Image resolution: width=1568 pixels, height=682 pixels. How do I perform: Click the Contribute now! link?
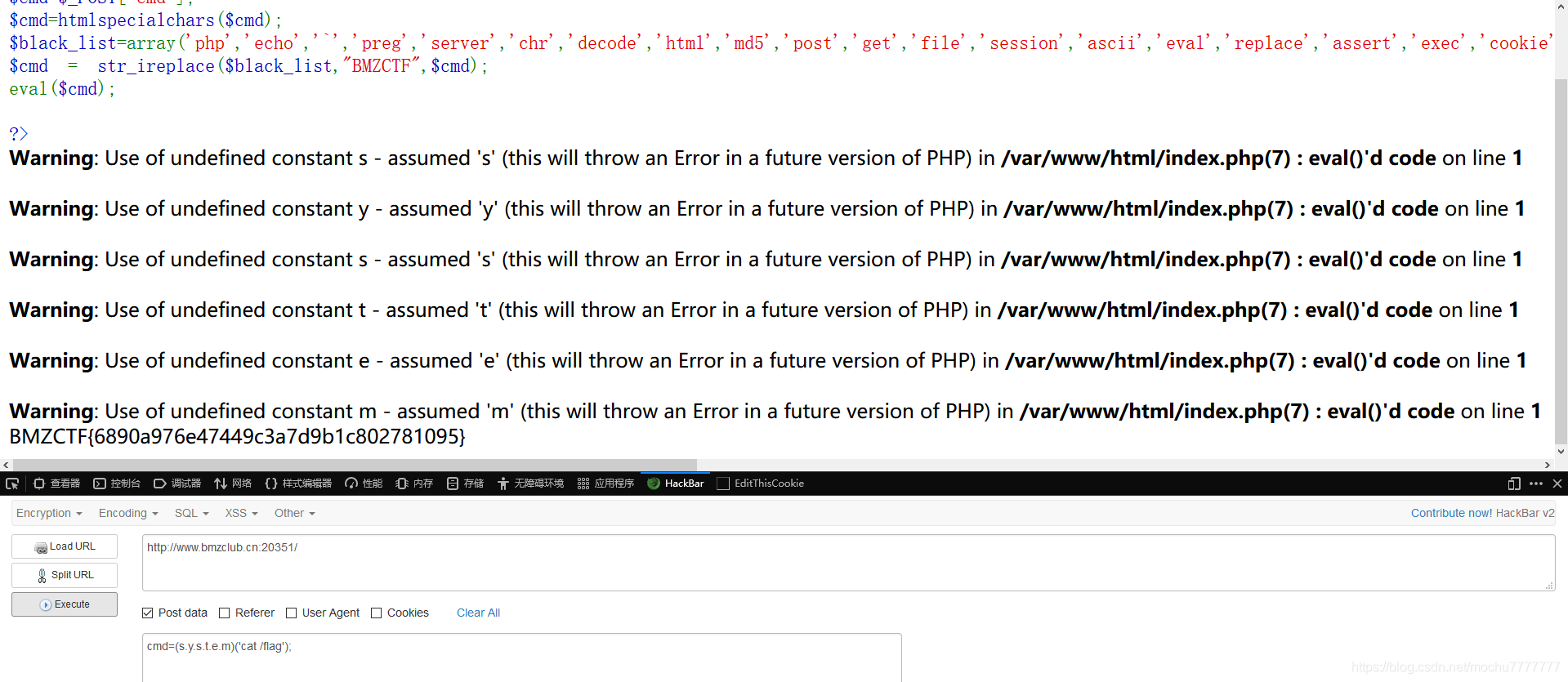click(1451, 513)
